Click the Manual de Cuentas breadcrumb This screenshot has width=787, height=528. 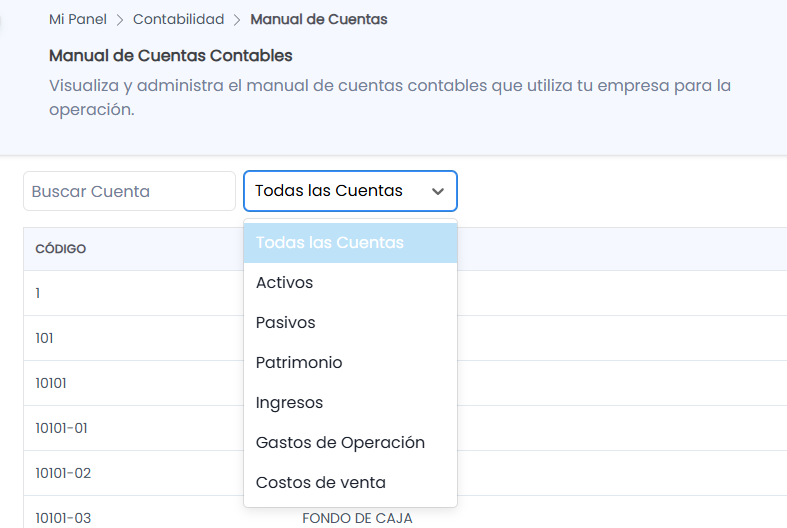click(319, 20)
